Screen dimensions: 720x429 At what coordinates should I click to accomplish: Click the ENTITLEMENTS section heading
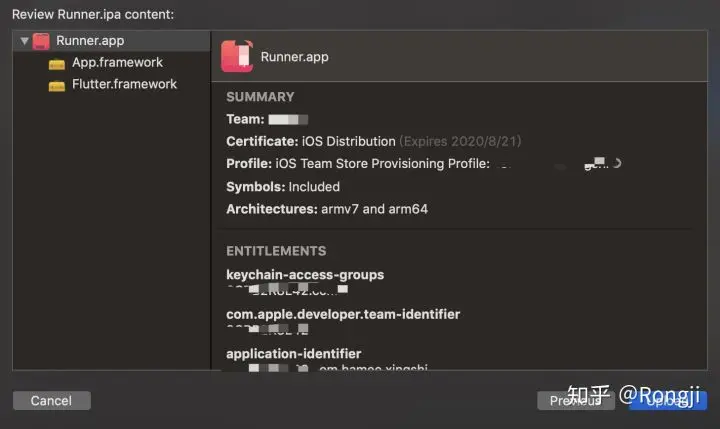pyautogui.click(x=276, y=251)
